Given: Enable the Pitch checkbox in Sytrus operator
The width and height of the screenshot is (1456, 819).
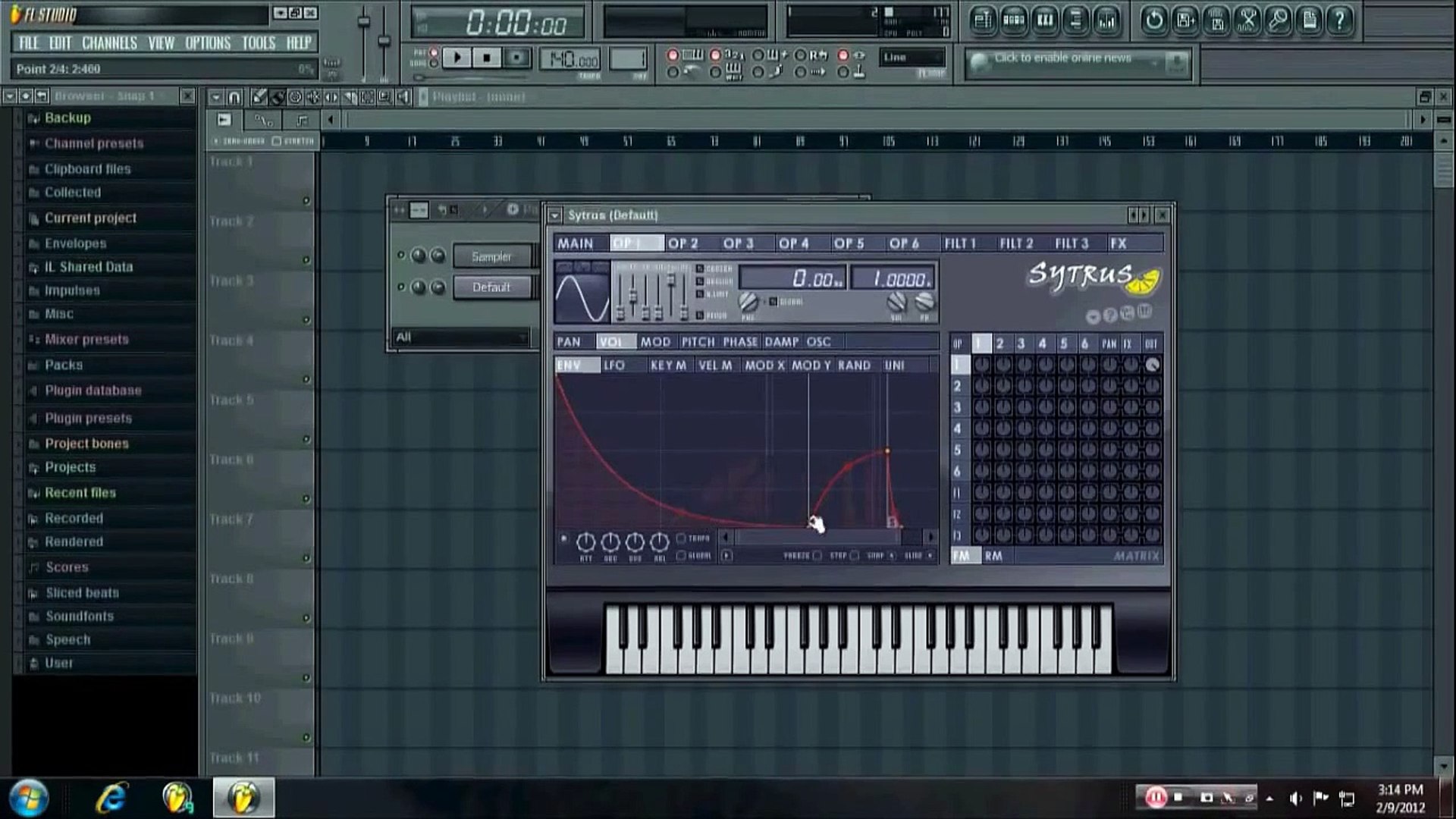Looking at the screenshot, I should click(x=700, y=315).
